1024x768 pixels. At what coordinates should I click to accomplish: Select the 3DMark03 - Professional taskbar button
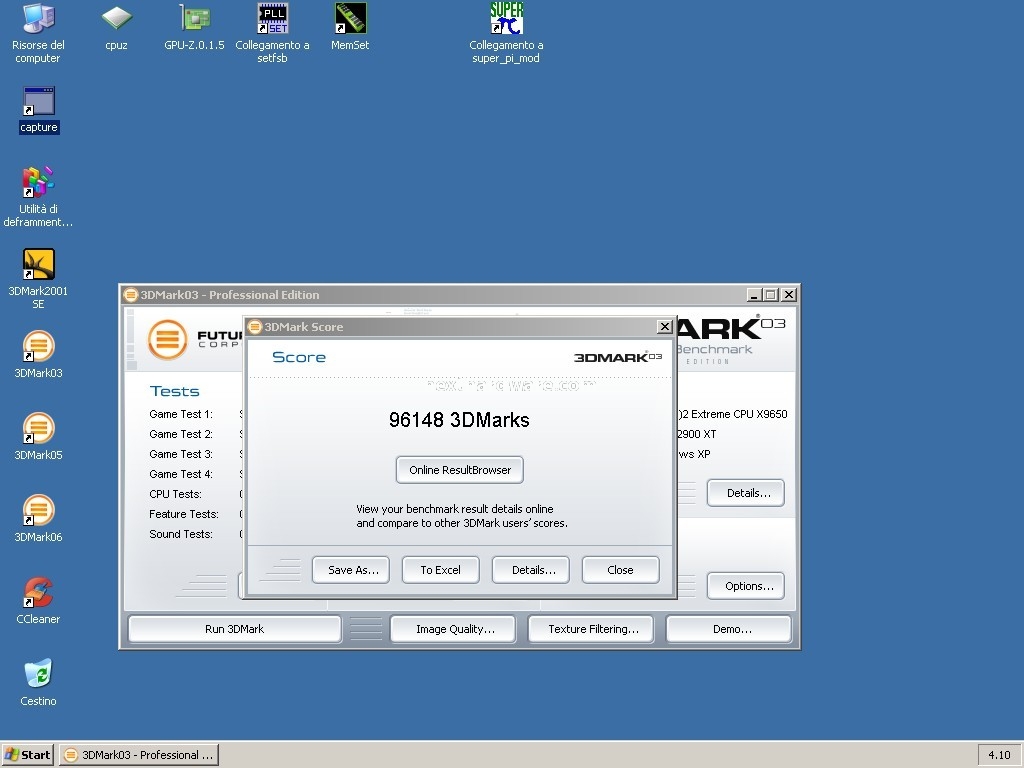tap(139, 755)
